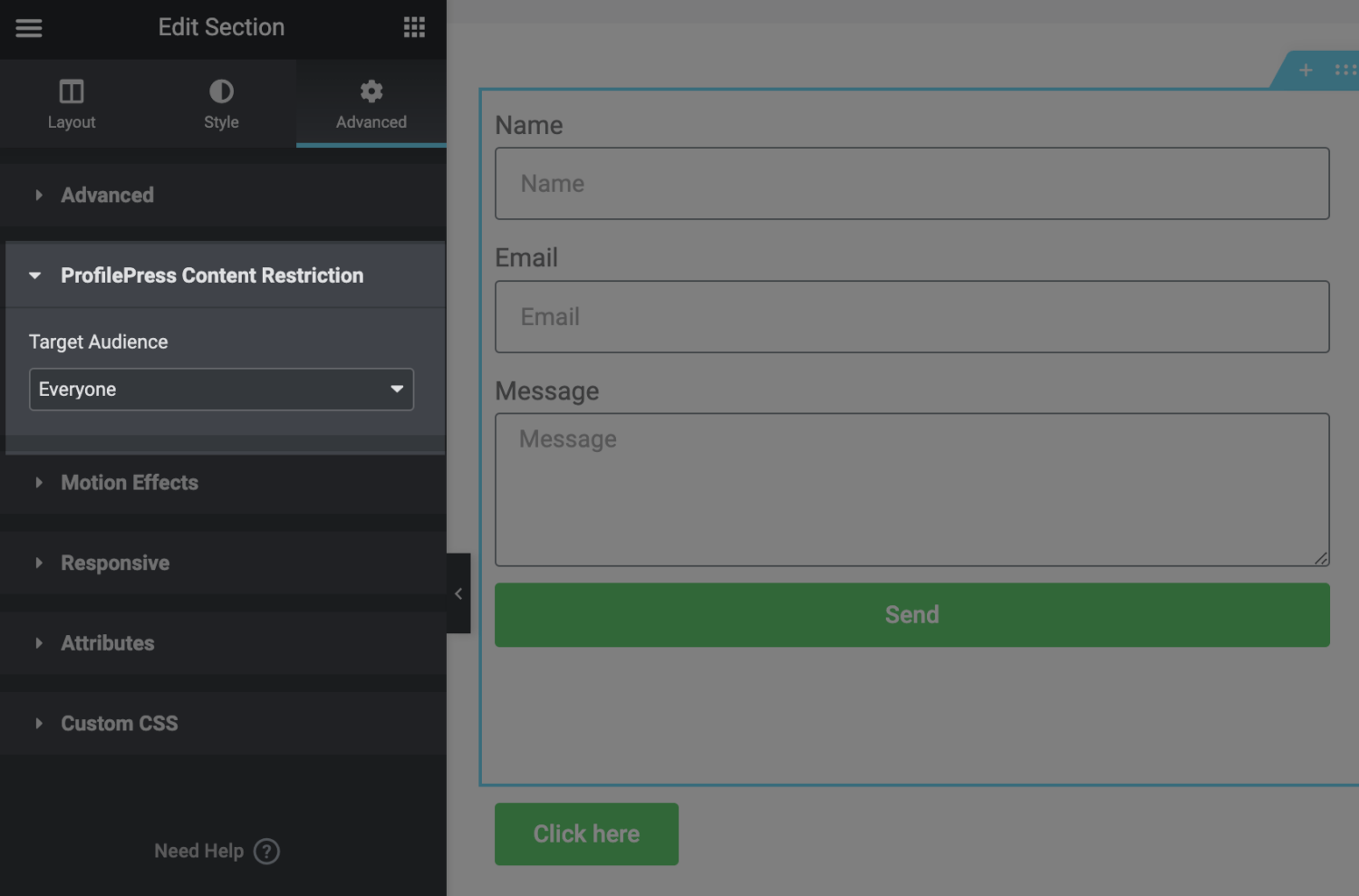
Task: Click the Send button
Action: pos(911,614)
